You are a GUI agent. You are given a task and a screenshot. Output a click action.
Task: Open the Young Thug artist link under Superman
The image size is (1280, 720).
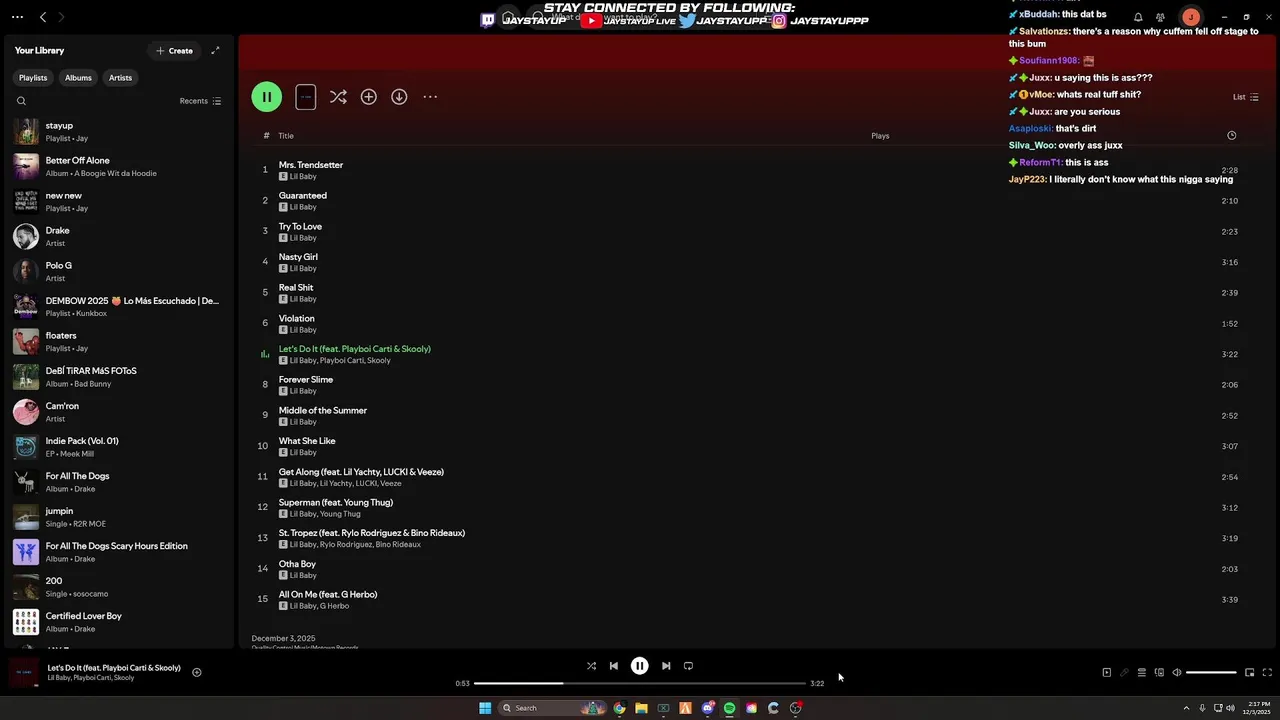point(340,514)
